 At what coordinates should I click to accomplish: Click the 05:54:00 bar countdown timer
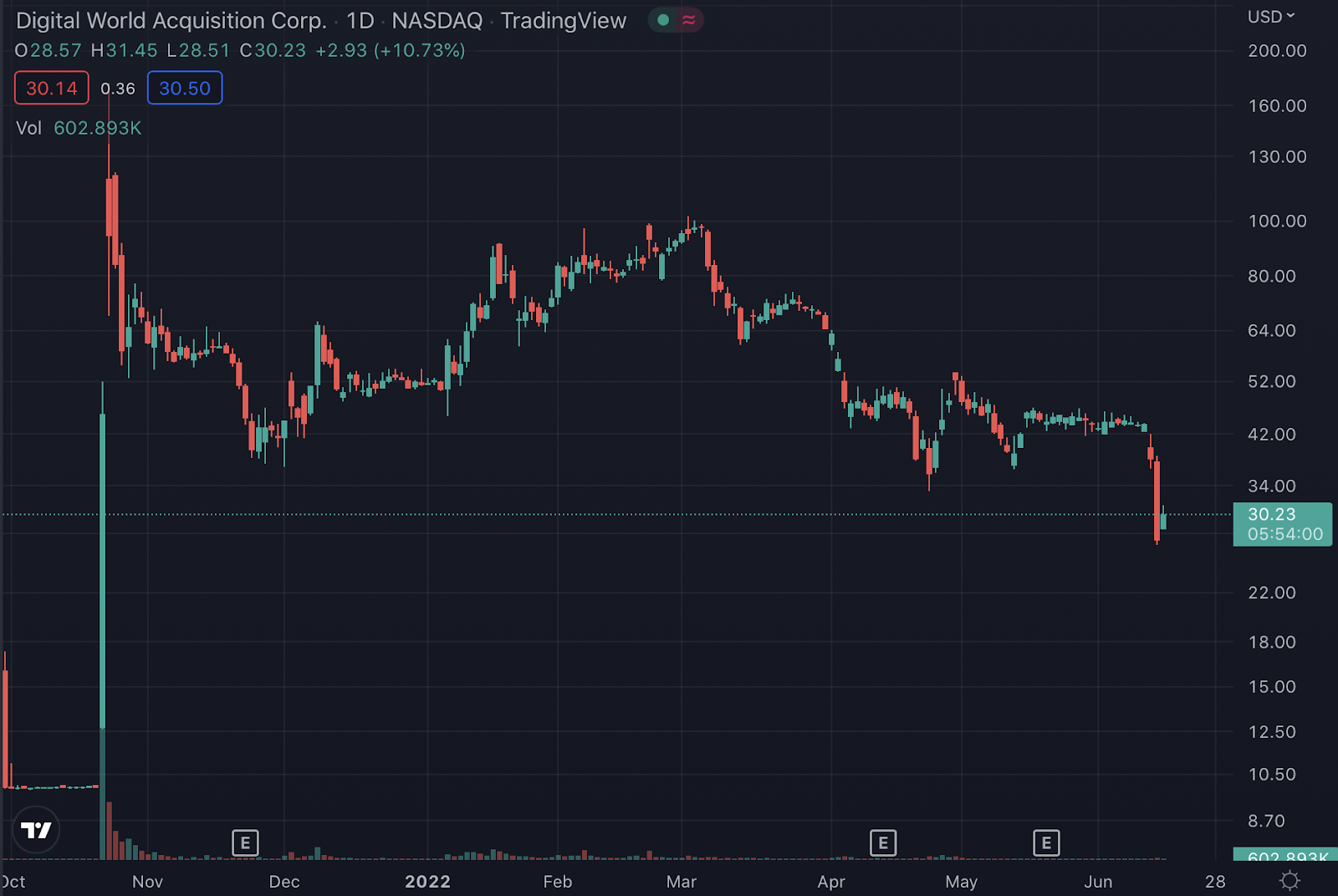[1285, 534]
